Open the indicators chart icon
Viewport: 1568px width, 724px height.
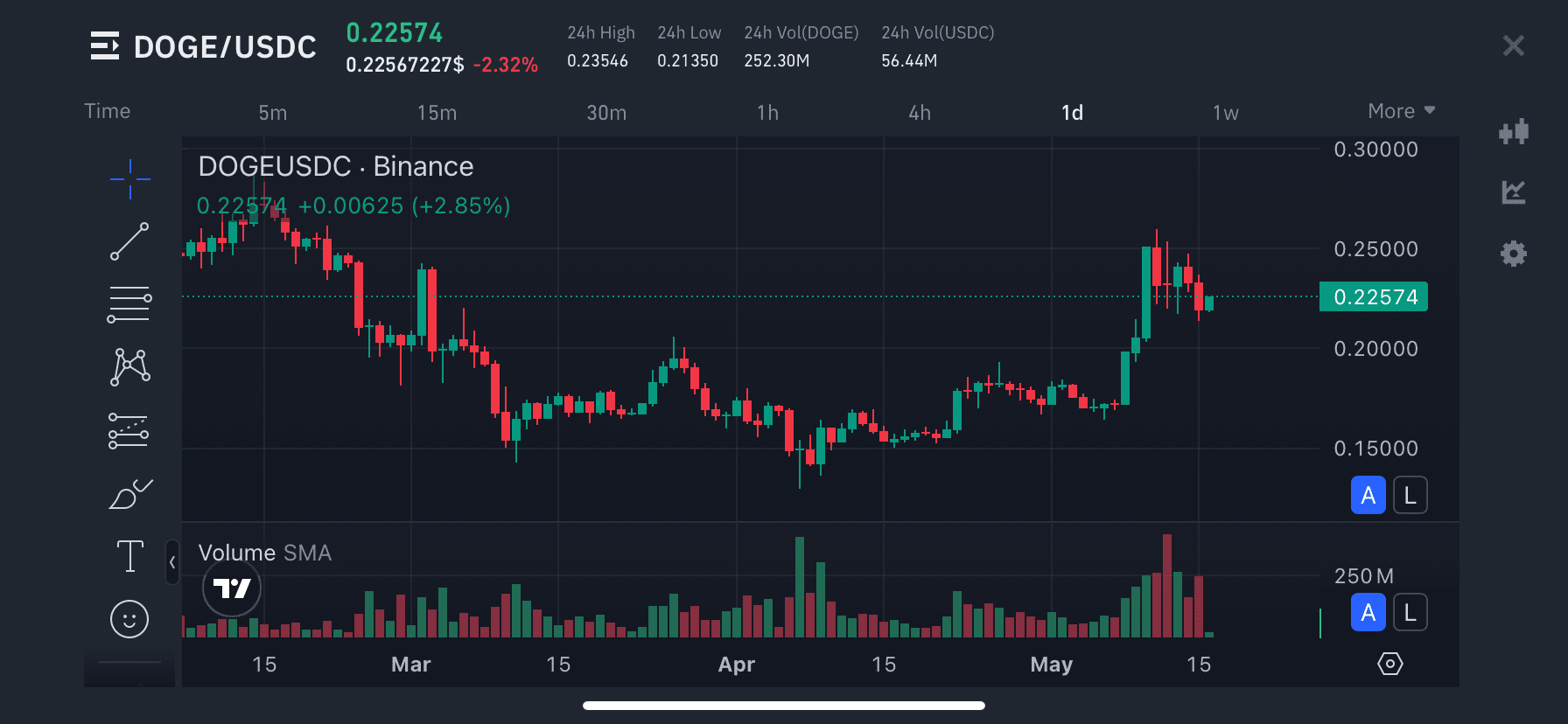click(x=1514, y=192)
